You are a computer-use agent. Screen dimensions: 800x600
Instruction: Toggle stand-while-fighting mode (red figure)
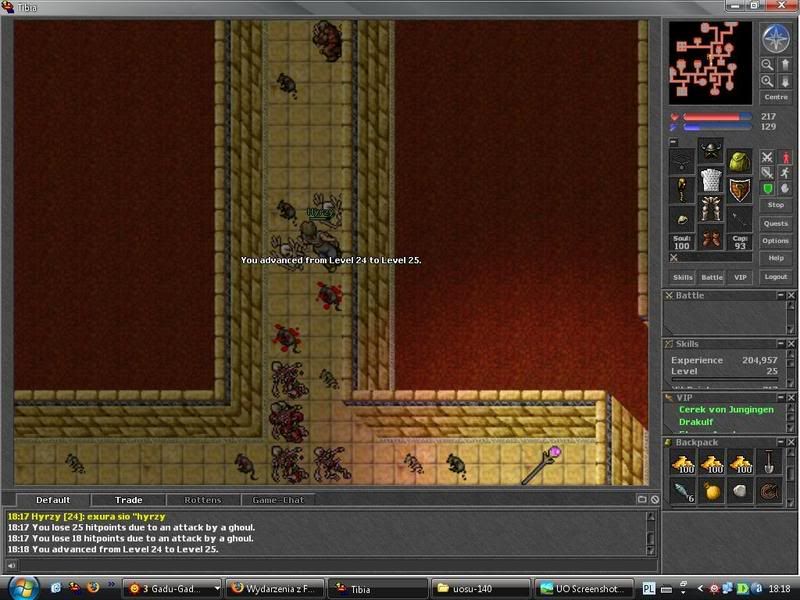point(785,157)
